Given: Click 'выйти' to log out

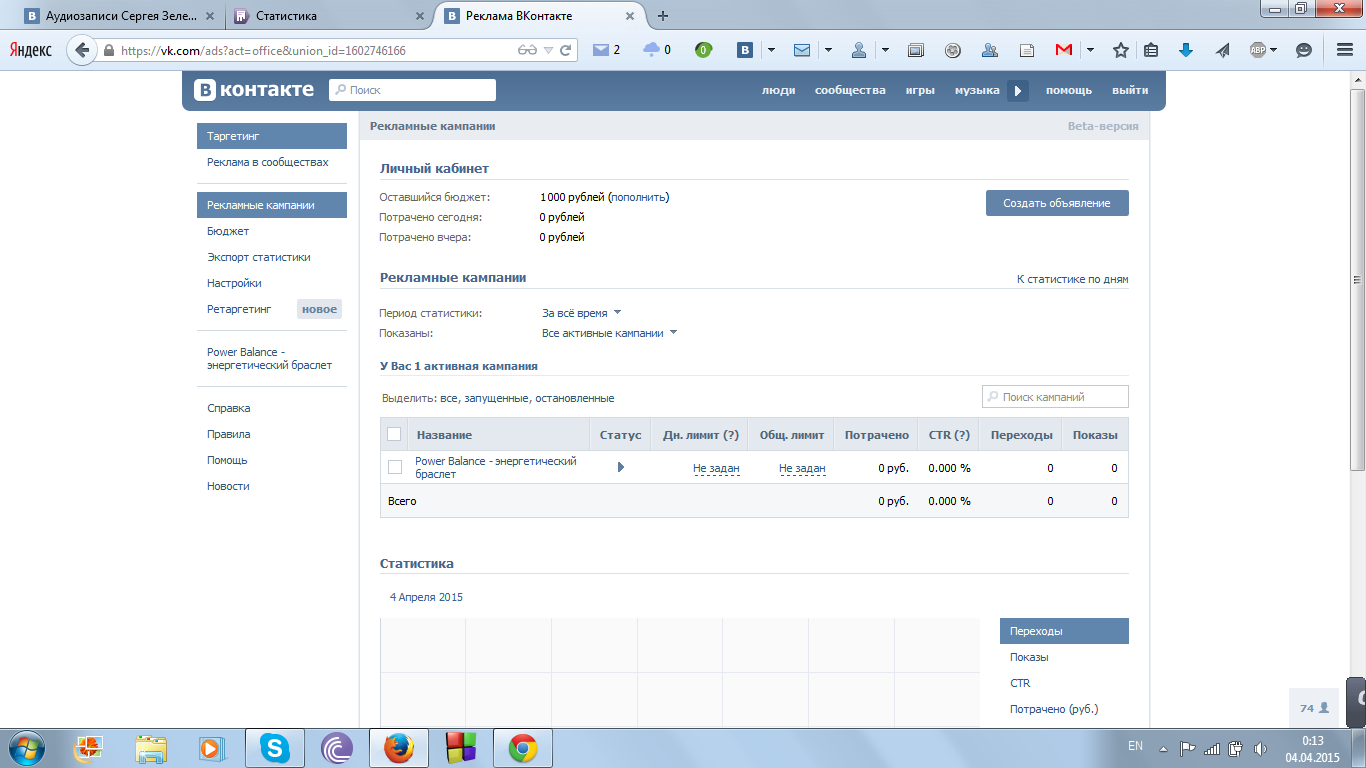Looking at the screenshot, I should 1130,90.
